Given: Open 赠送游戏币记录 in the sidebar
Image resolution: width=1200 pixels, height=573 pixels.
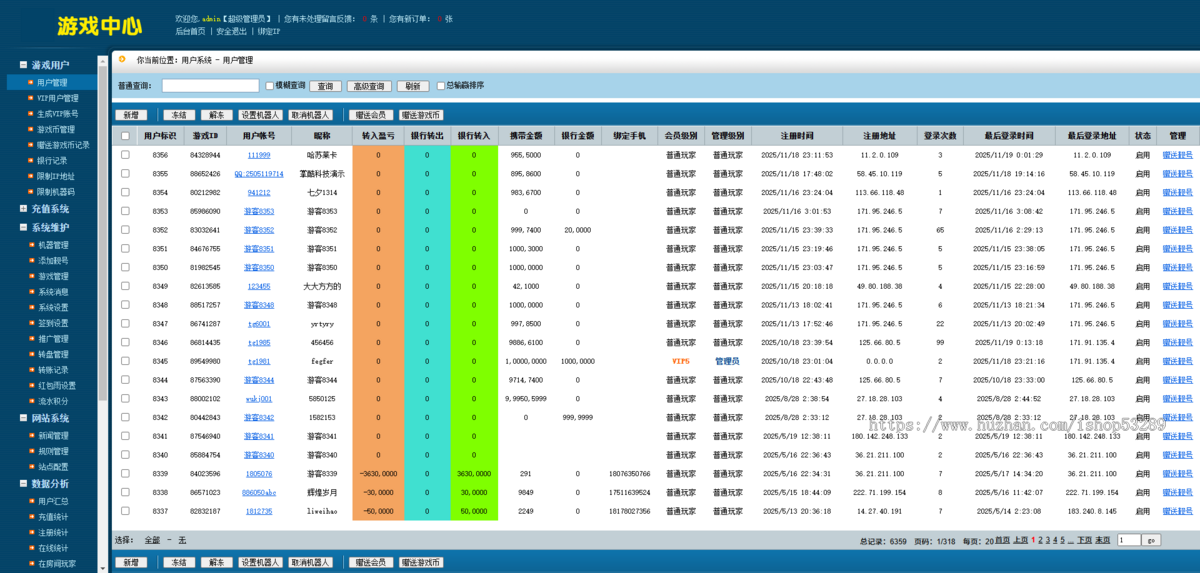Looking at the screenshot, I should pos(63,144).
